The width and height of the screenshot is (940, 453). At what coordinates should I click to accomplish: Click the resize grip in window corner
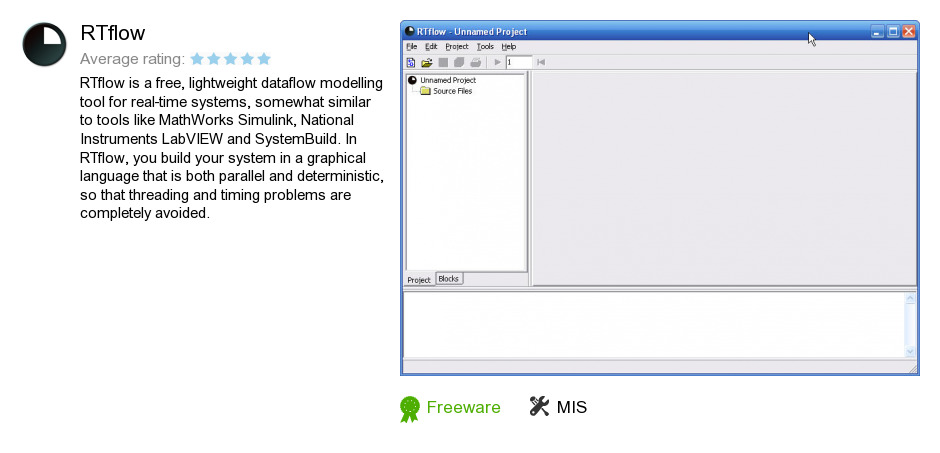point(913,370)
